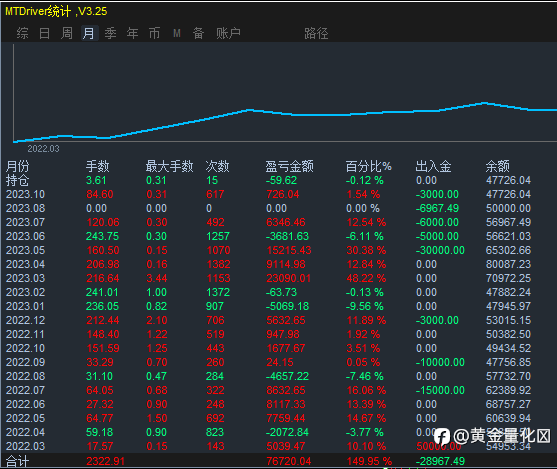Image resolution: width=557 pixels, height=469 pixels.
Task: Click the highlighted 月 monthly tab
Action: tap(89, 33)
